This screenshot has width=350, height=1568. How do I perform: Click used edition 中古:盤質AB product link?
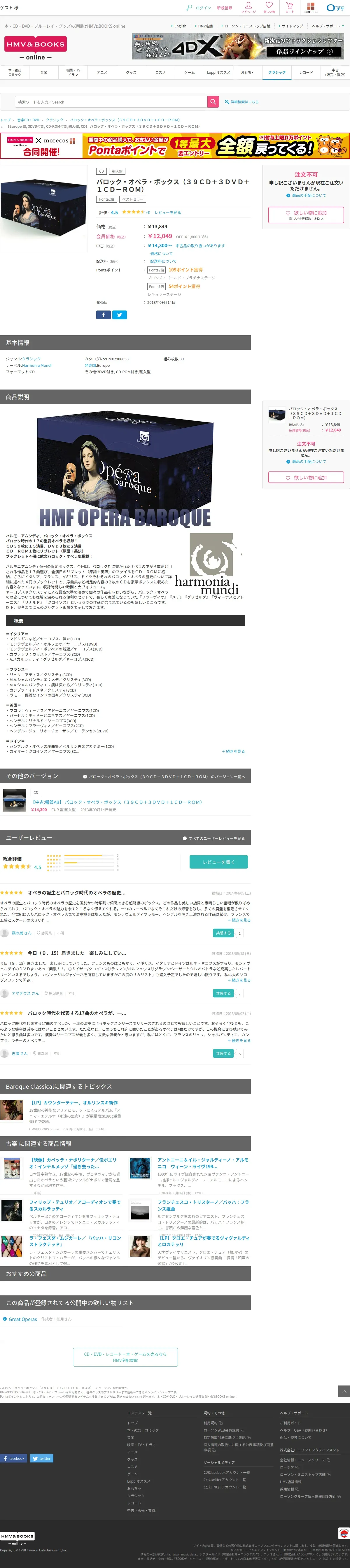coord(116,802)
